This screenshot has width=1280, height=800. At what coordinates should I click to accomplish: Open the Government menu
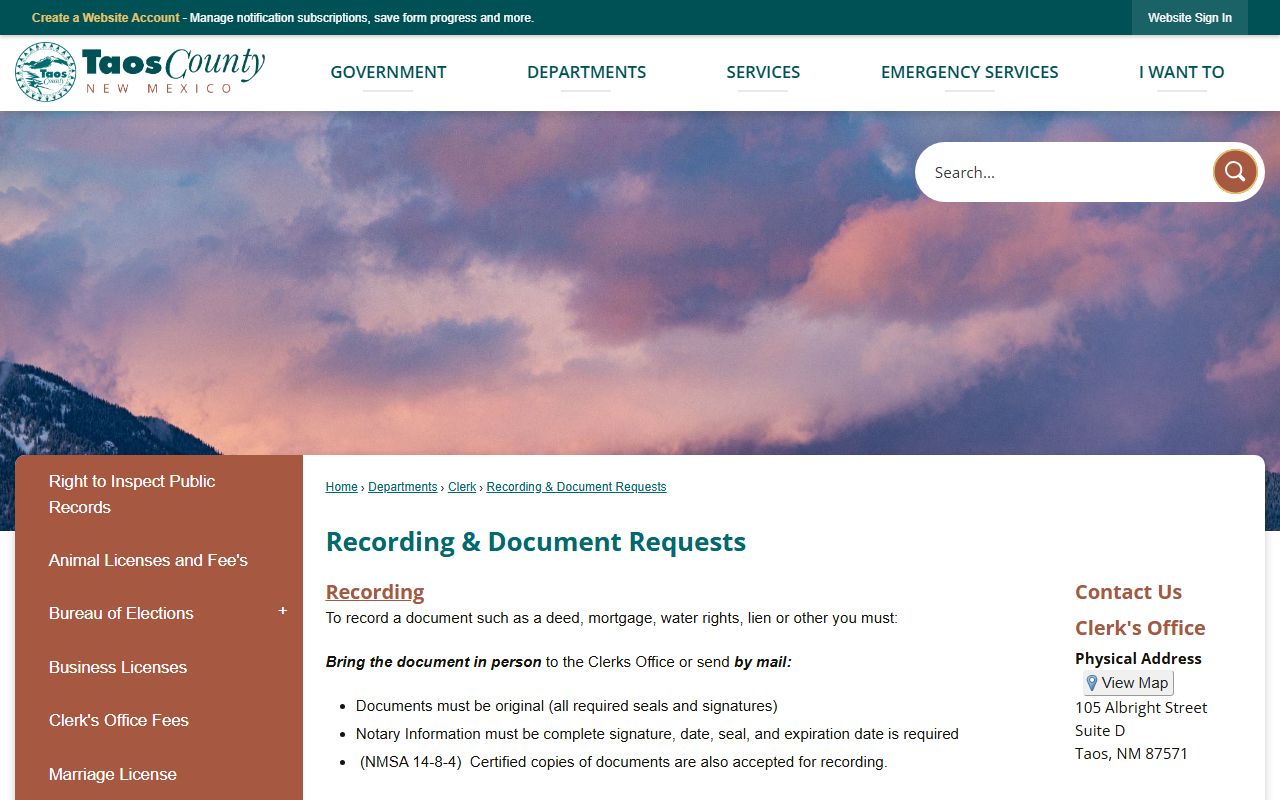388,72
